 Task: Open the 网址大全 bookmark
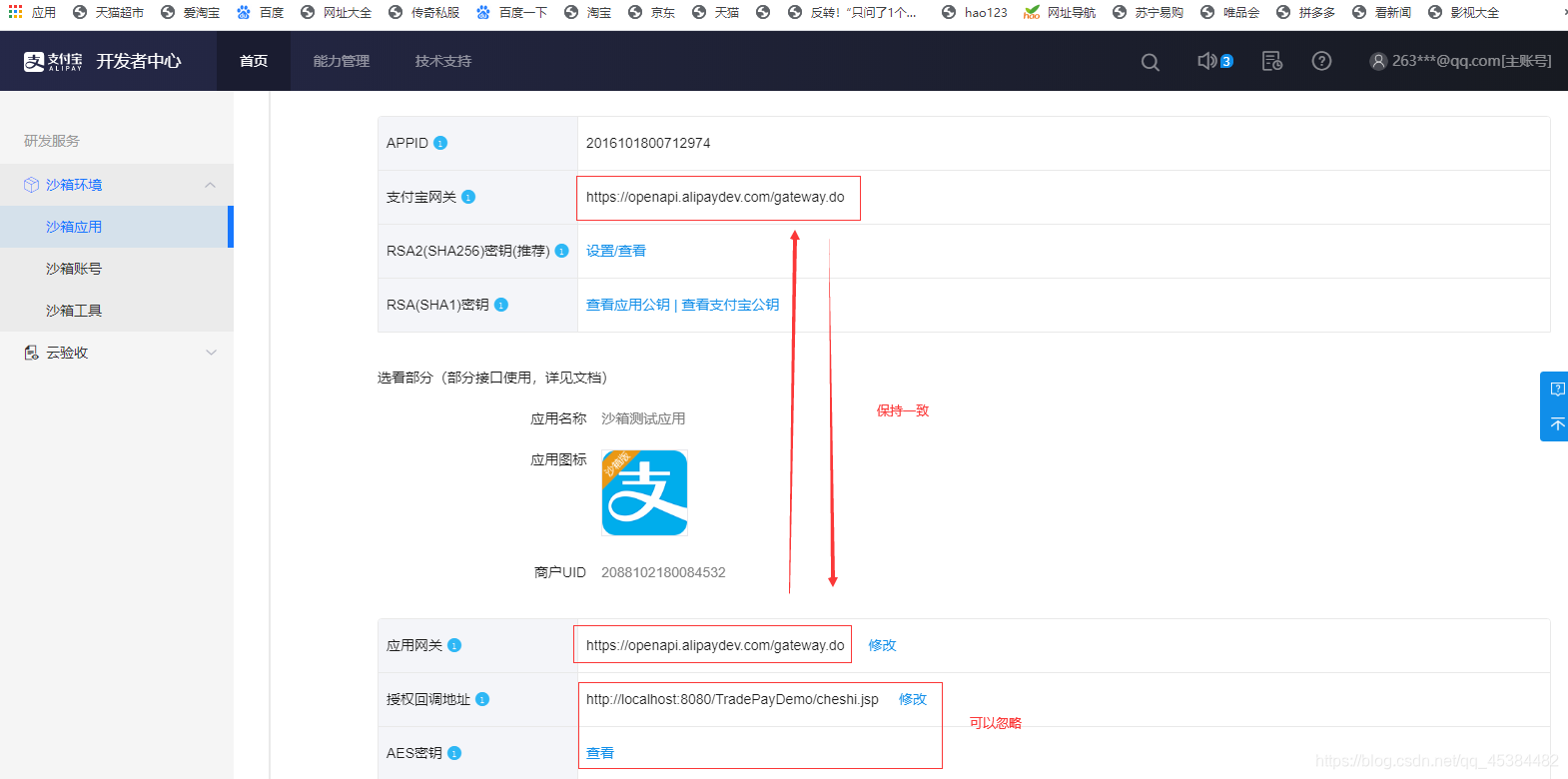coord(336,12)
